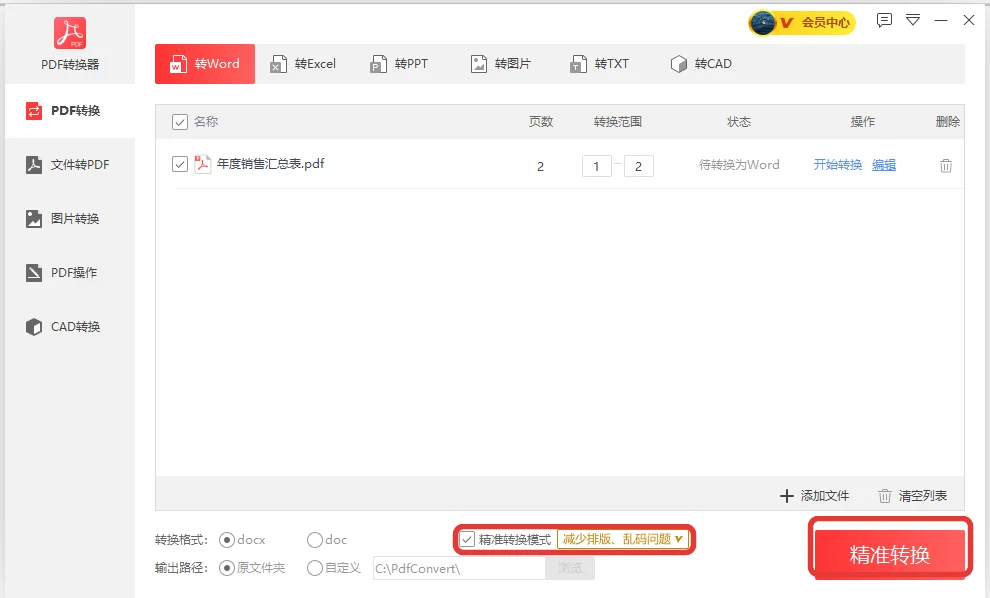Minimize the converter window
This screenshot has height=598, width=990.
point(941,20)
